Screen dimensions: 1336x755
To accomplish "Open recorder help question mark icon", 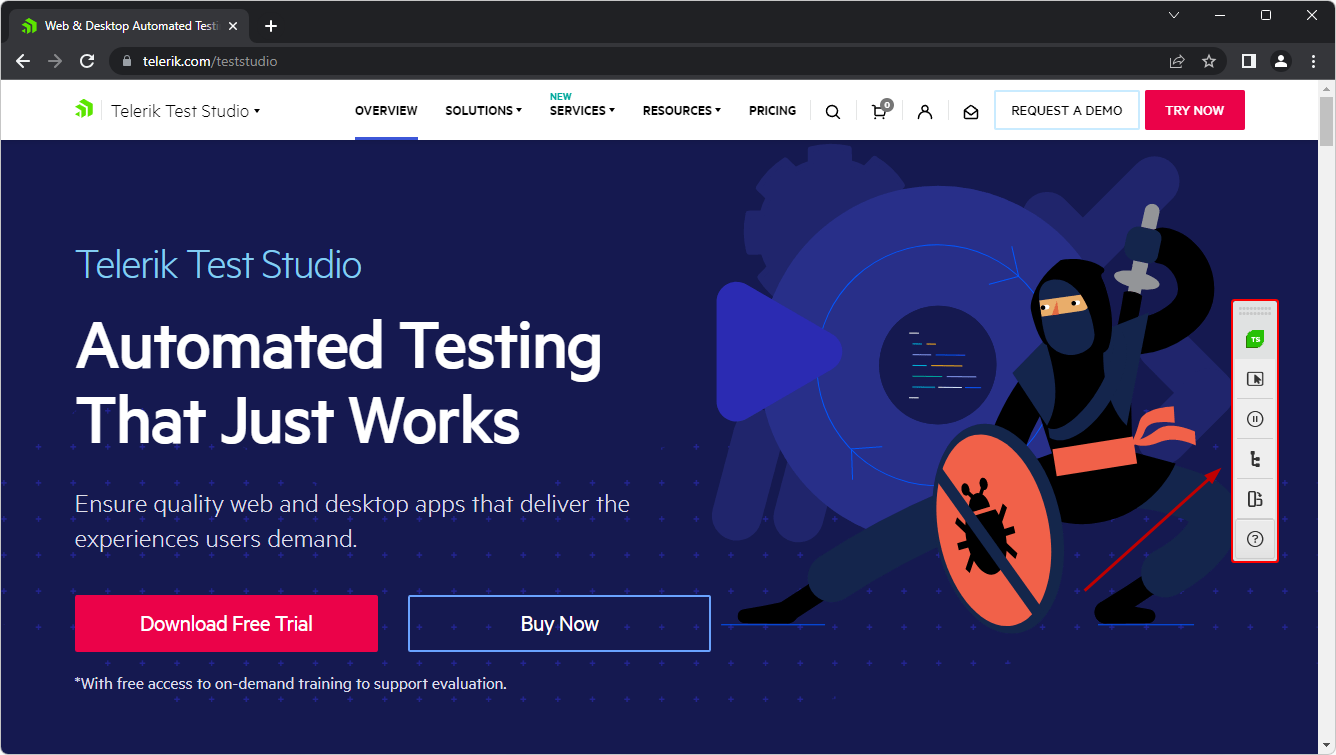I will coord(1255,539).
